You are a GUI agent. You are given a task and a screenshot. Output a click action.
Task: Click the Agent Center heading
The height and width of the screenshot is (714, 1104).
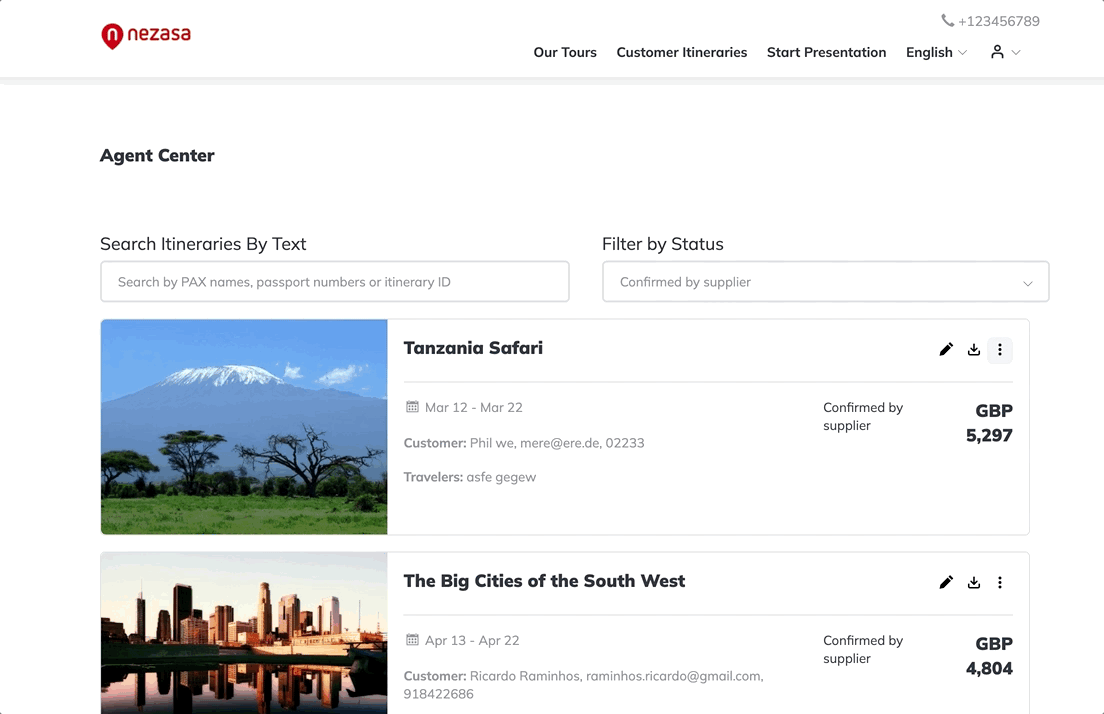pyautogui.click(x=157, y=156)
